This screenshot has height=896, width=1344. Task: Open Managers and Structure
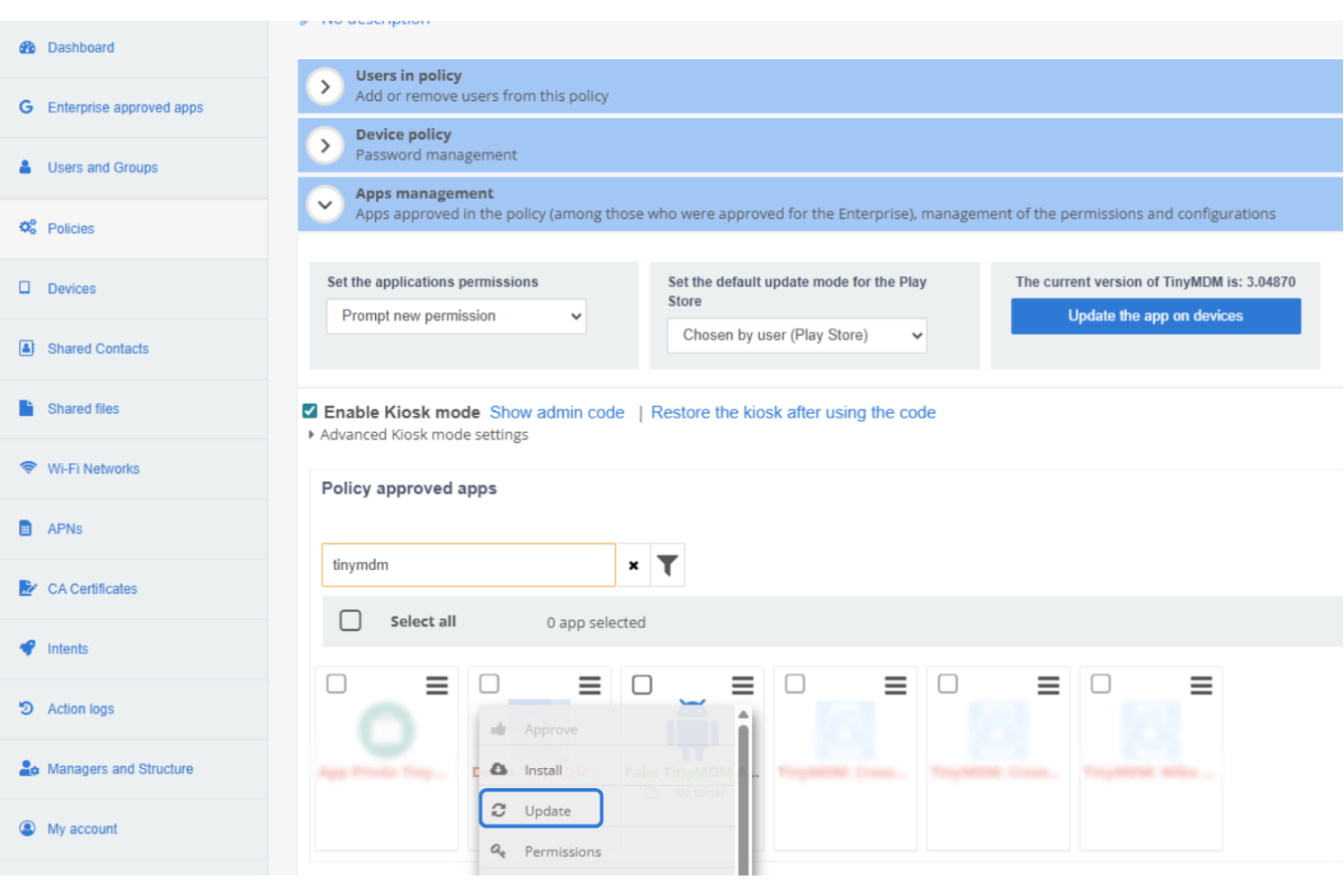pos(120,768)
